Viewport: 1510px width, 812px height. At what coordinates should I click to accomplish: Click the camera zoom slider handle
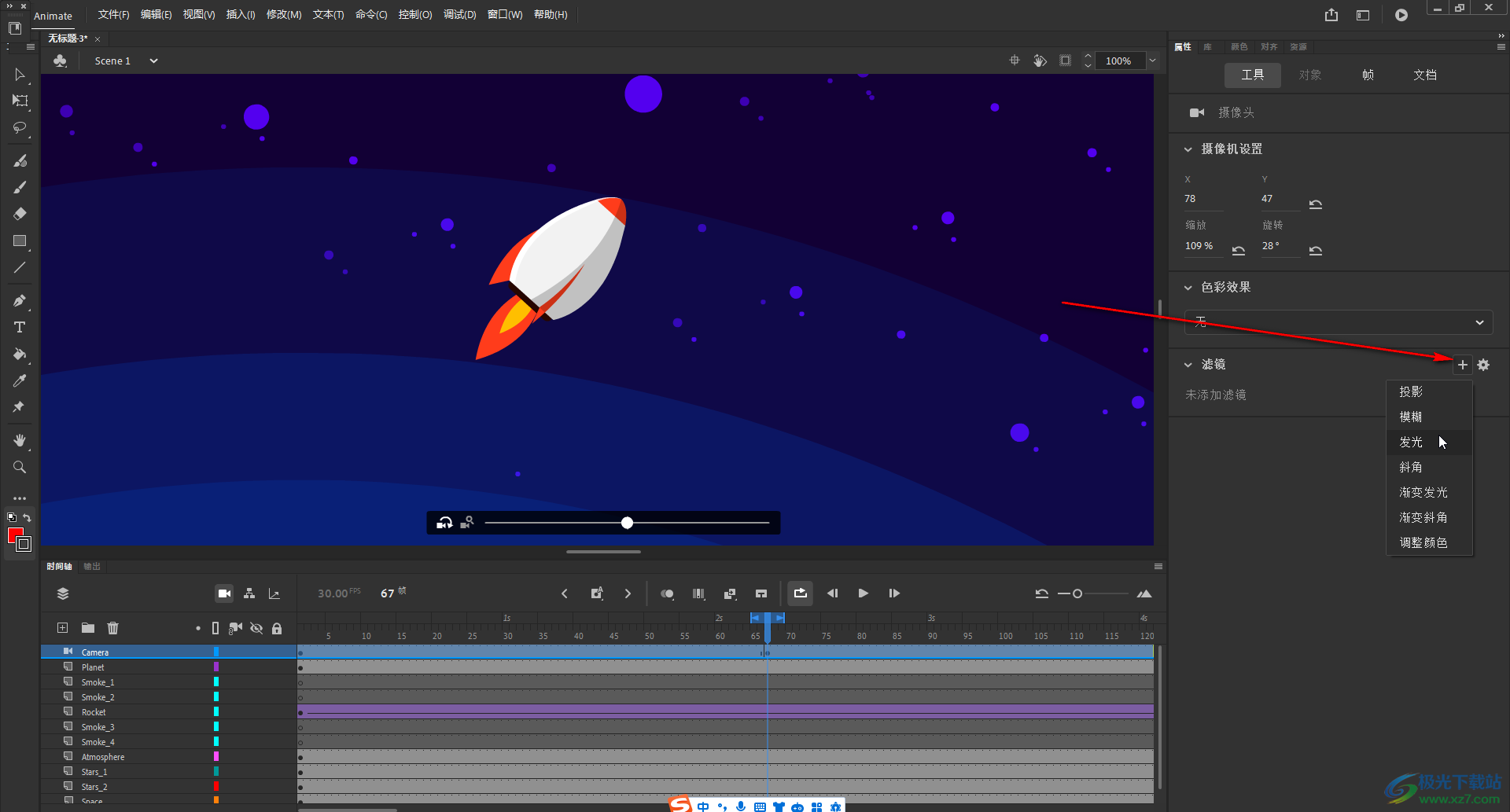627,523
